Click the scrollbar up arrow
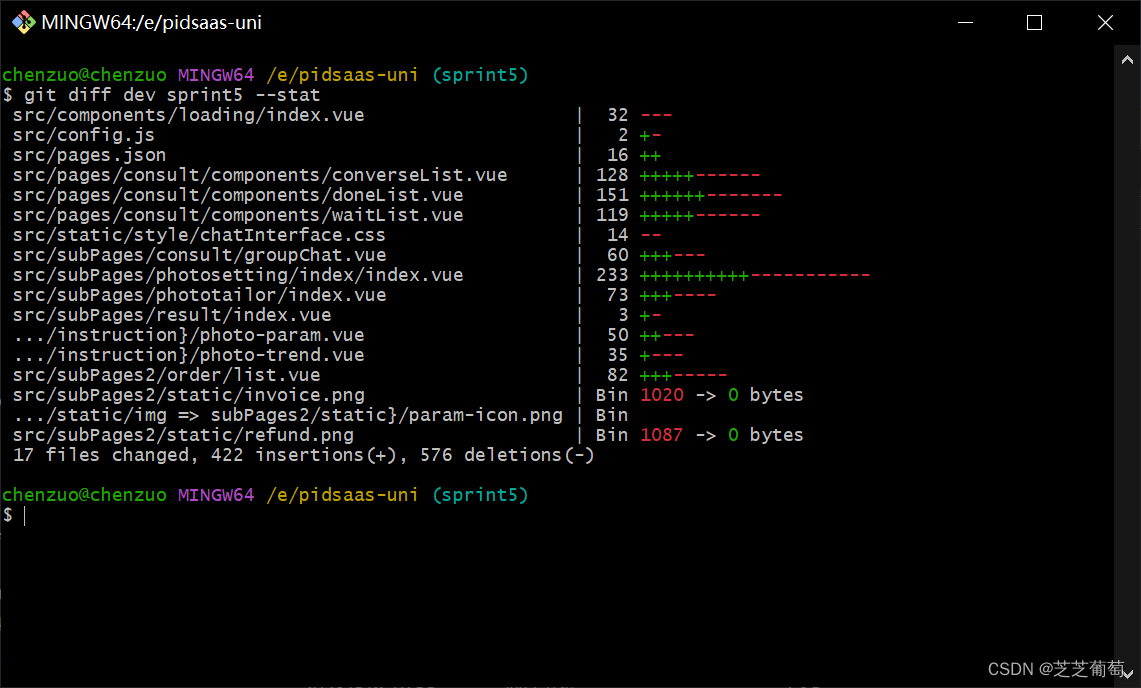Viewport: 1141px width, 688px height. [1126, 60]
